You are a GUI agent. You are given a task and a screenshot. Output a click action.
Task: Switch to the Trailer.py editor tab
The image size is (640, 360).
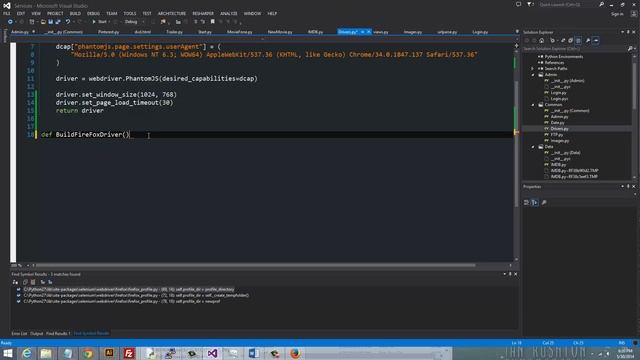click(x=174, y=32)
